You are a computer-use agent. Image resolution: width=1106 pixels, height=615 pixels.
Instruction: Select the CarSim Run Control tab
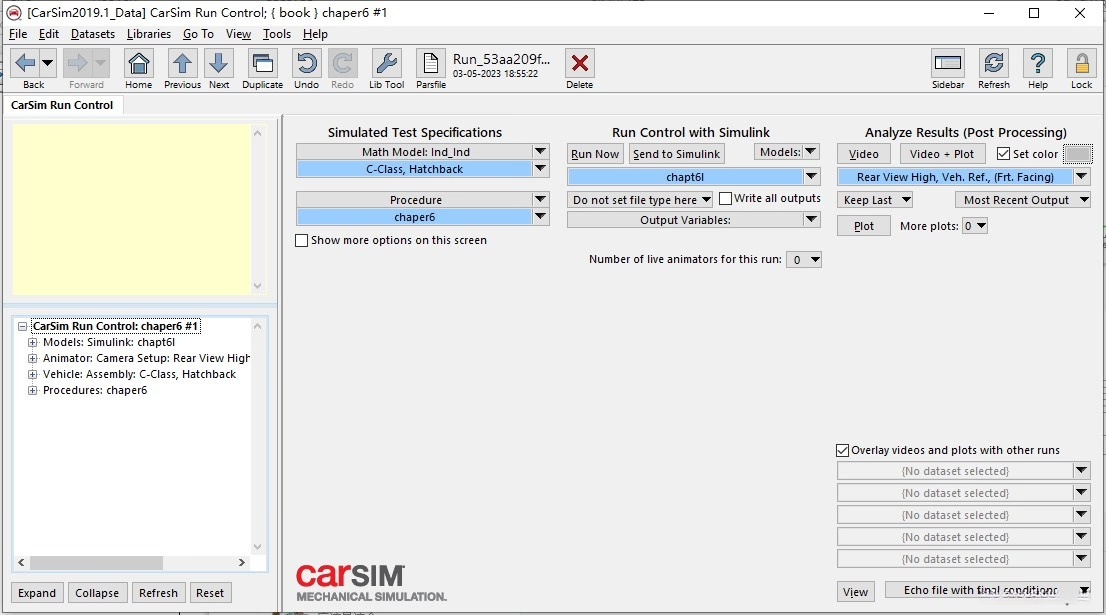62,105
